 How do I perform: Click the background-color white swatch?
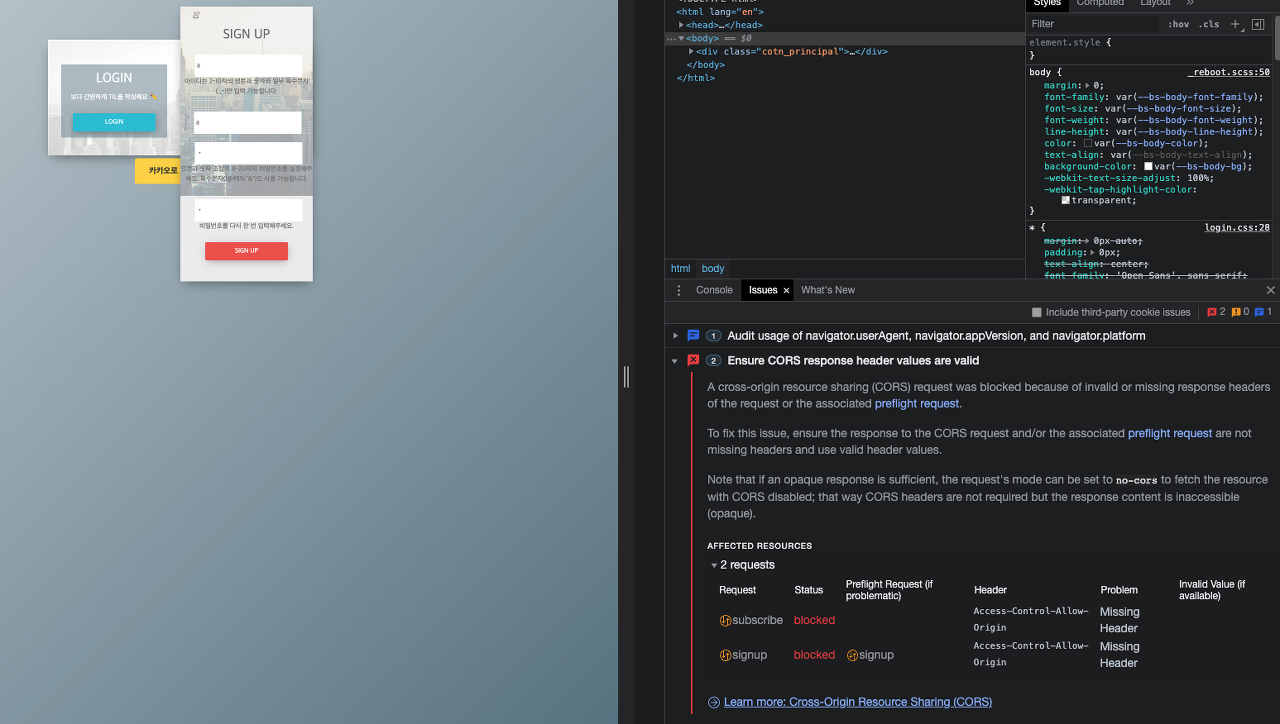coord(1149,166)
